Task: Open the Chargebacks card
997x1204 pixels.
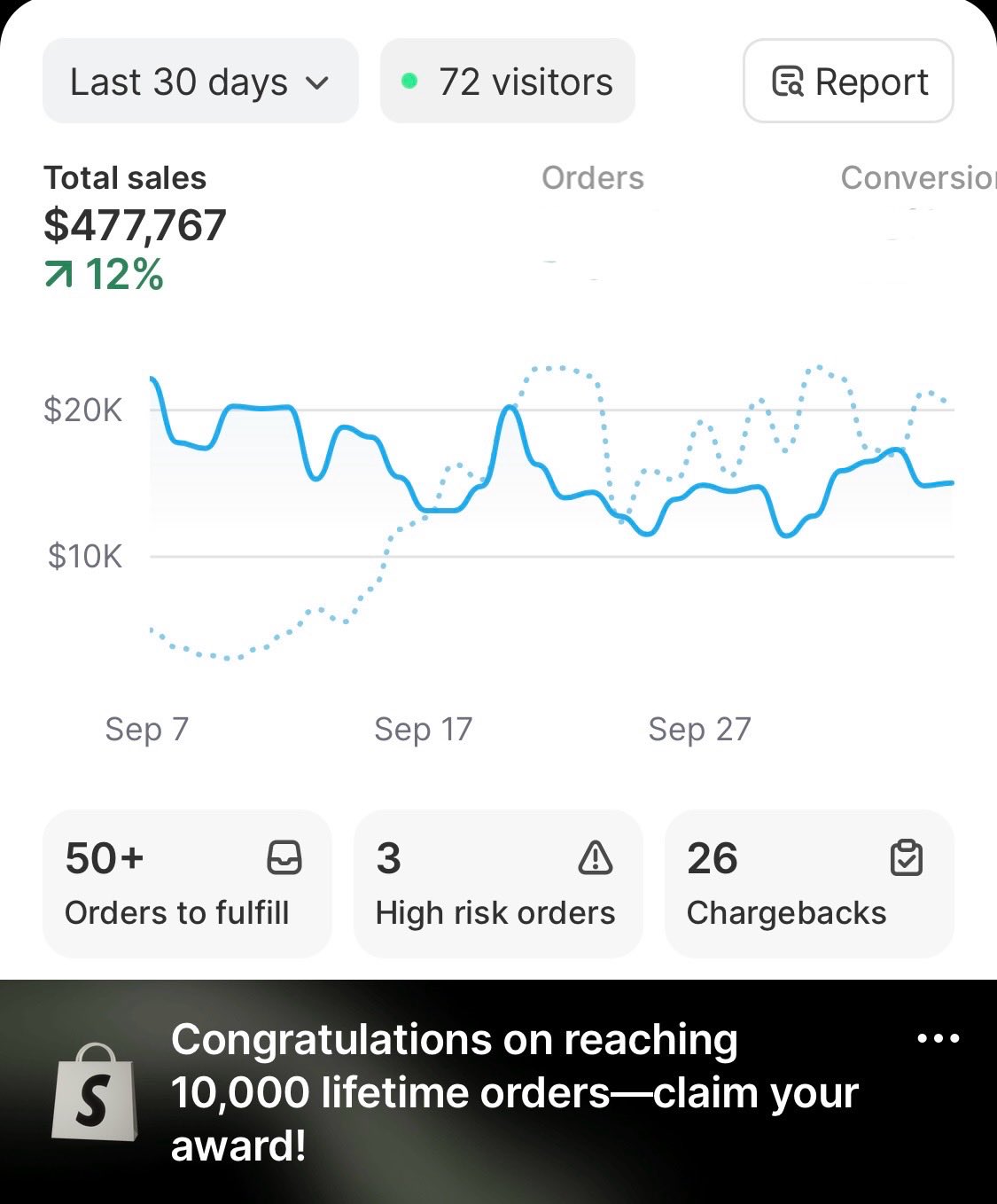Action: pos(808,883)
